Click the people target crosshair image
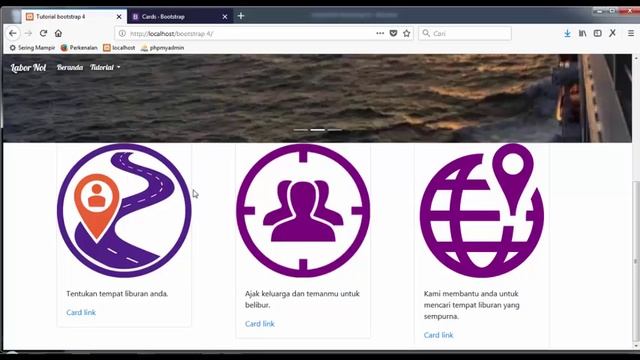 pos(303,211)
